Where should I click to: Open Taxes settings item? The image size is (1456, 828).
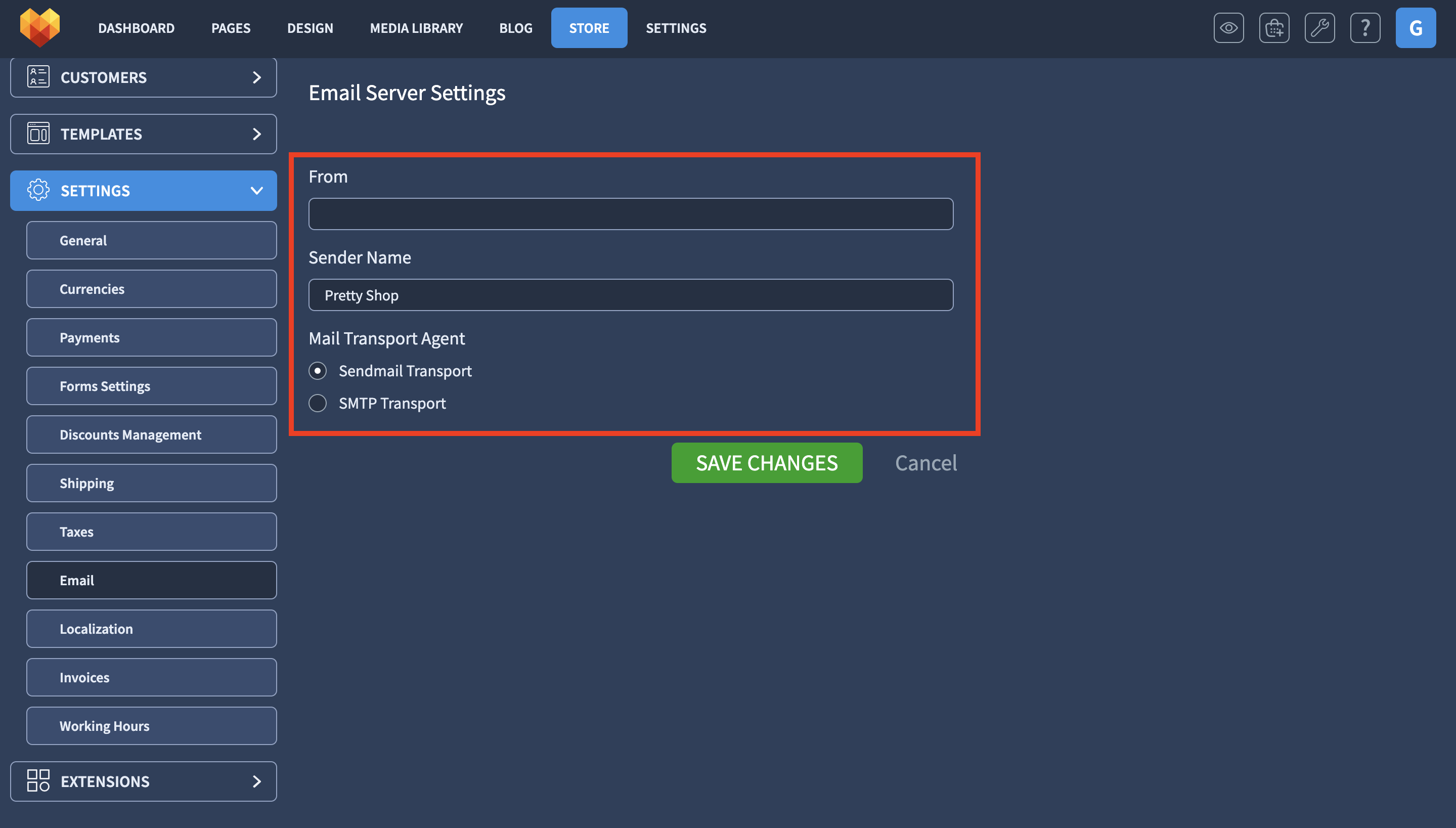pos(151,532)
